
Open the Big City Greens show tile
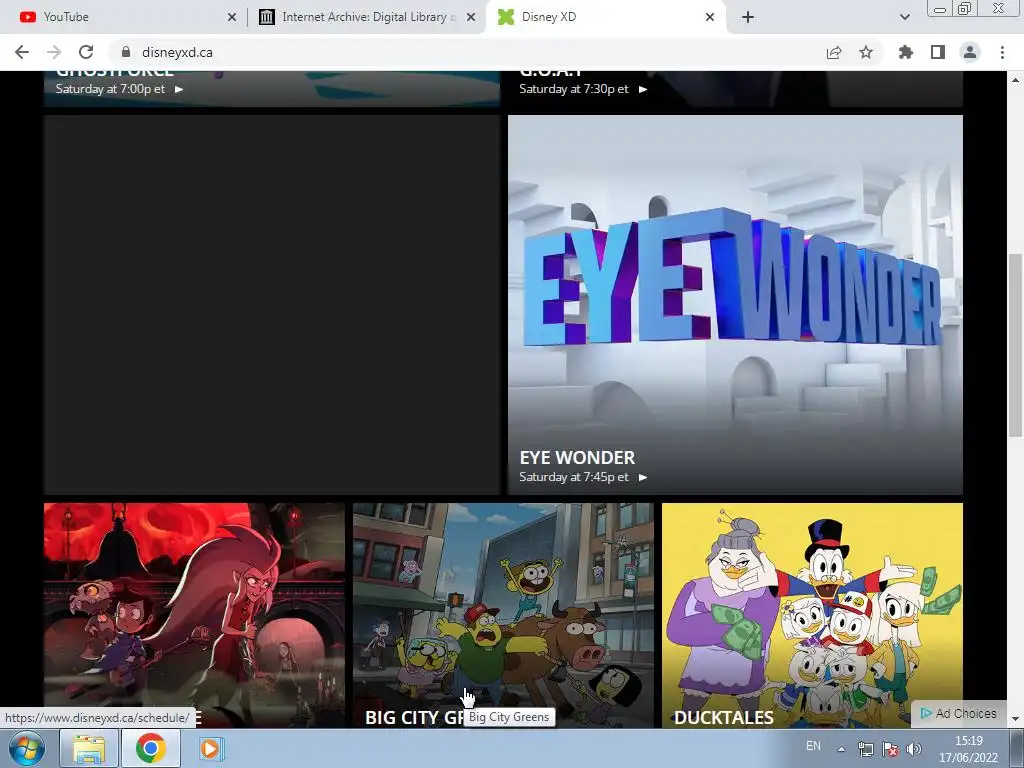pyautogui.click(x=504, y=615)
